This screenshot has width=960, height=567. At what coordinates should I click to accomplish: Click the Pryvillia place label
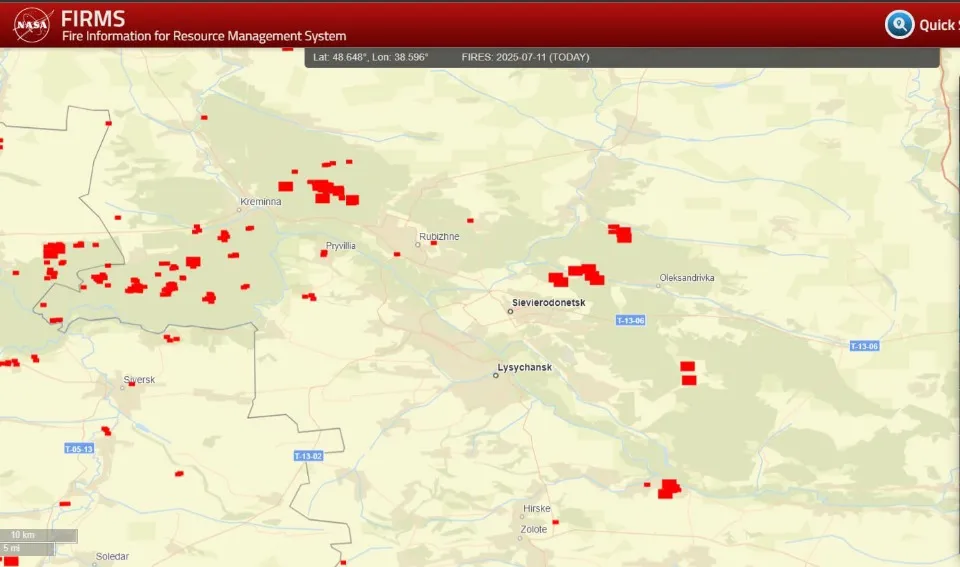click(340, 246)
